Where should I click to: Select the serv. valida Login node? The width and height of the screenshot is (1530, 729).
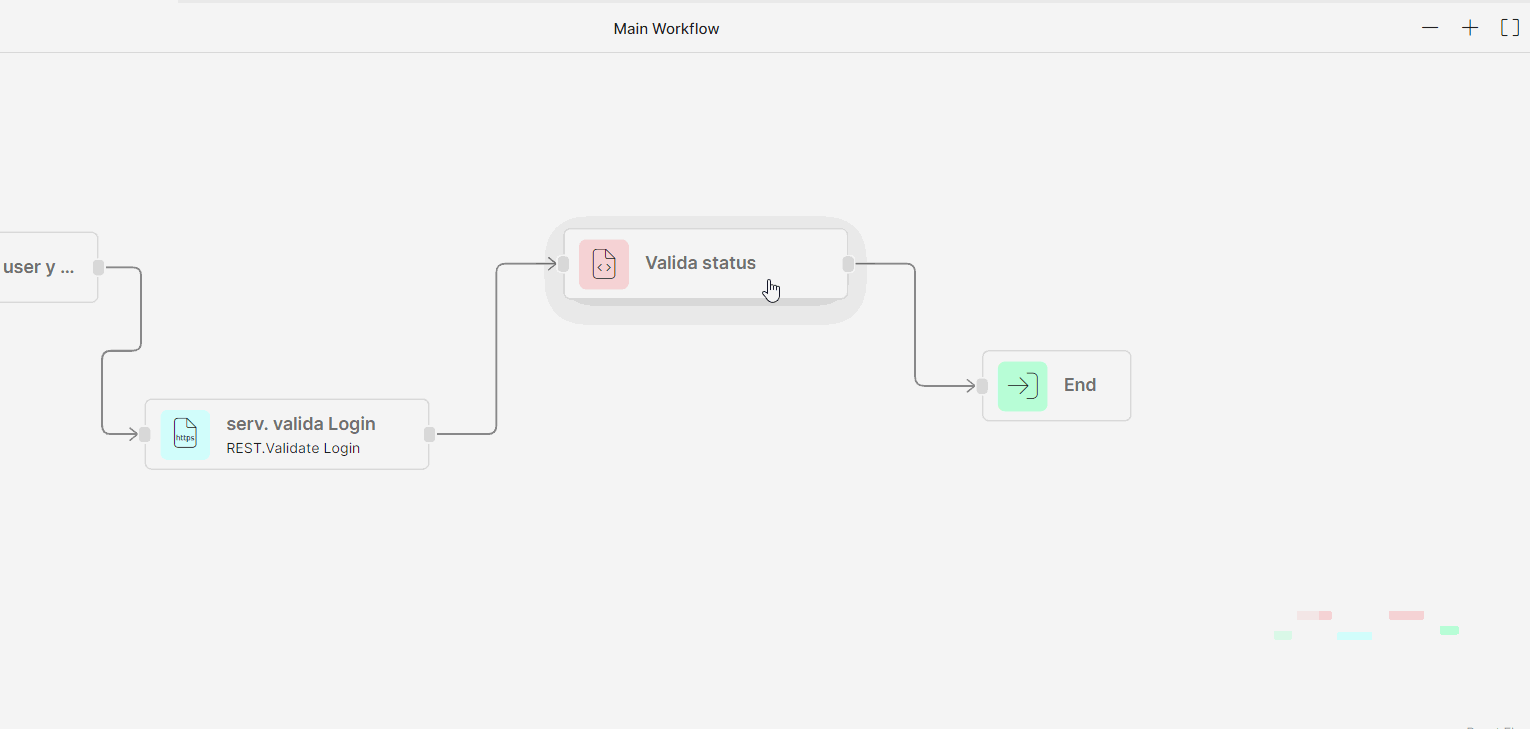pos(300,433)
